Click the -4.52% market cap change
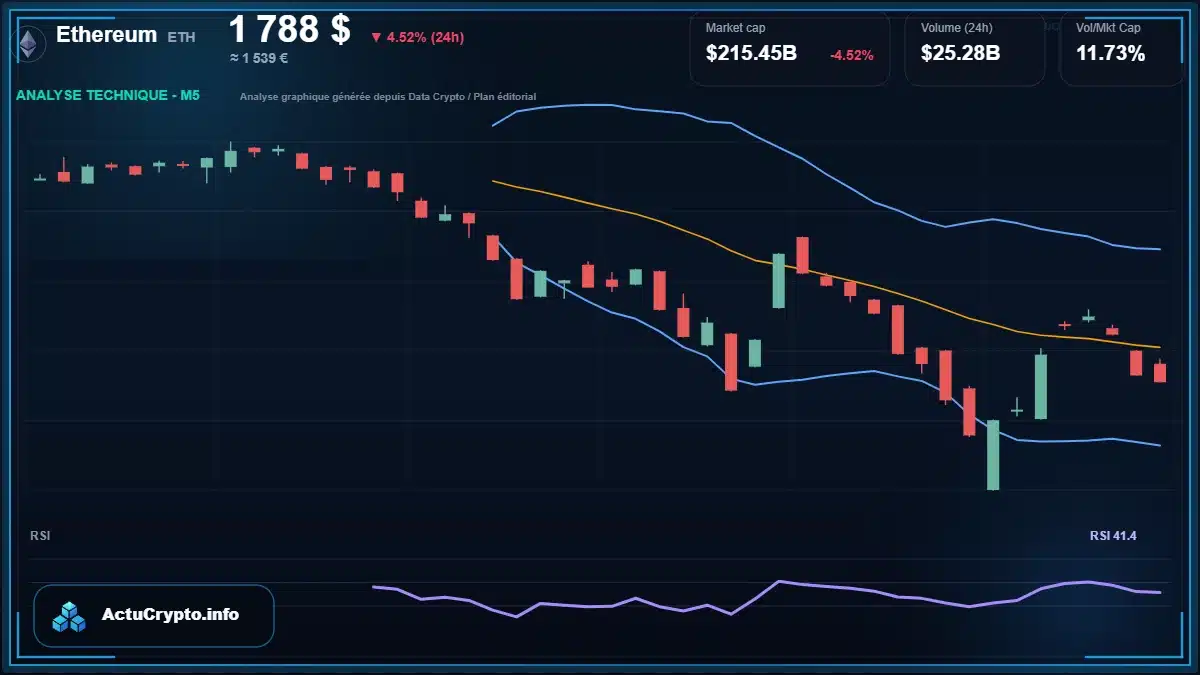This screenshot has width=1200, height=675. tap(852, 55)
